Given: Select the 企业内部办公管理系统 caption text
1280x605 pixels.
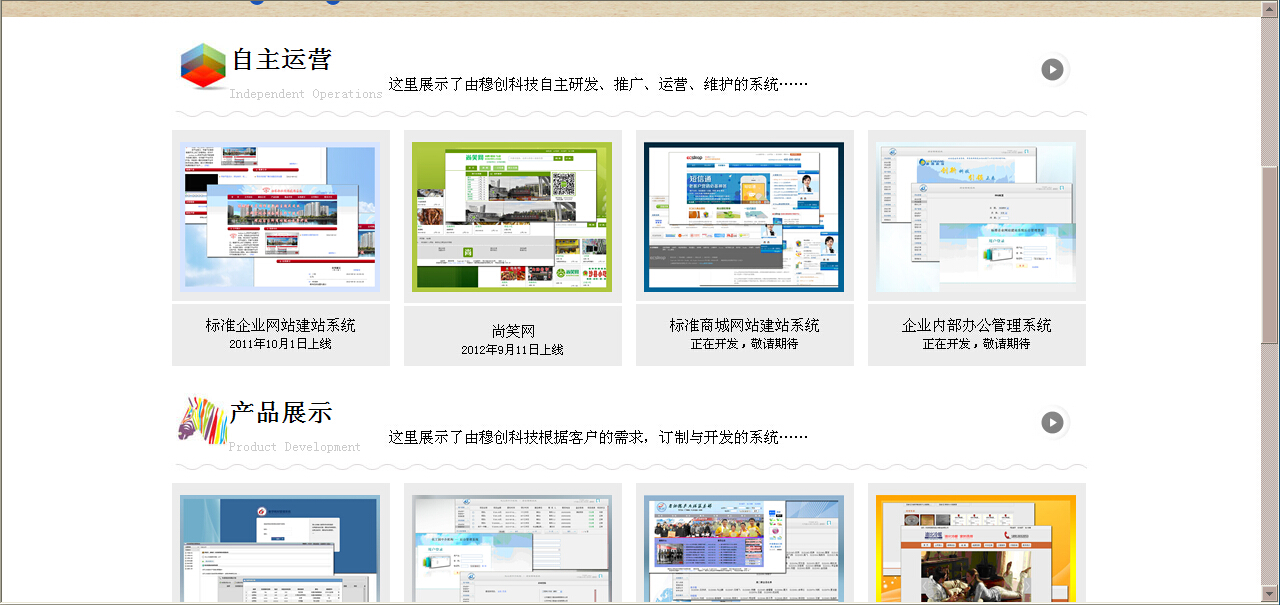Looking at the screenshot, I should 976,325.
